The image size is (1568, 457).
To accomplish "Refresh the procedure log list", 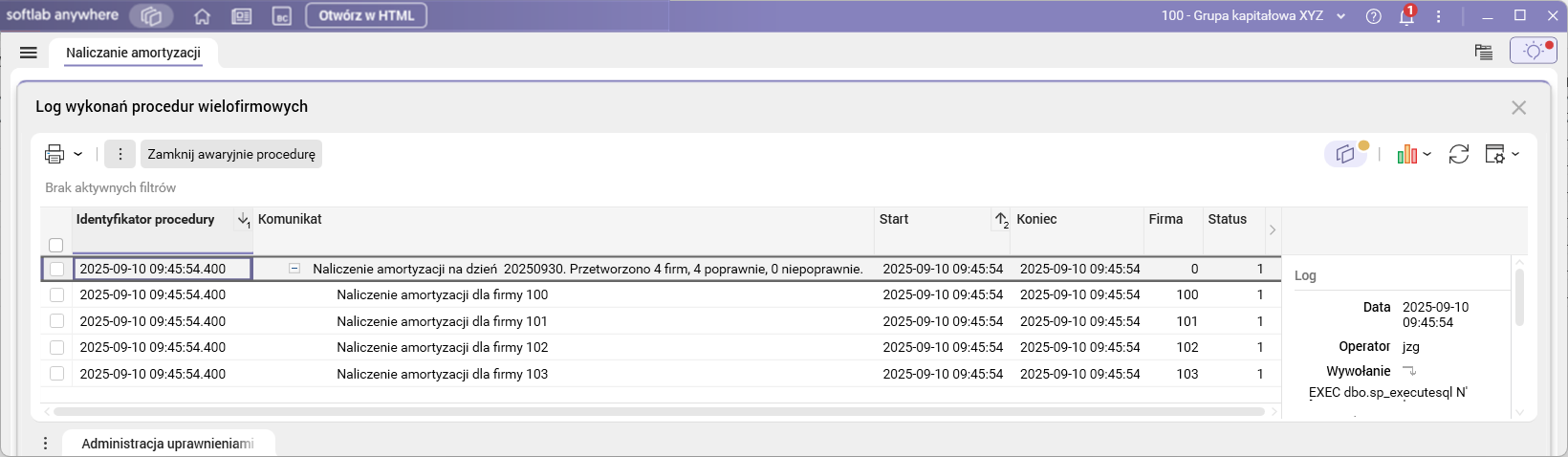I will [x=1458, y=154].
